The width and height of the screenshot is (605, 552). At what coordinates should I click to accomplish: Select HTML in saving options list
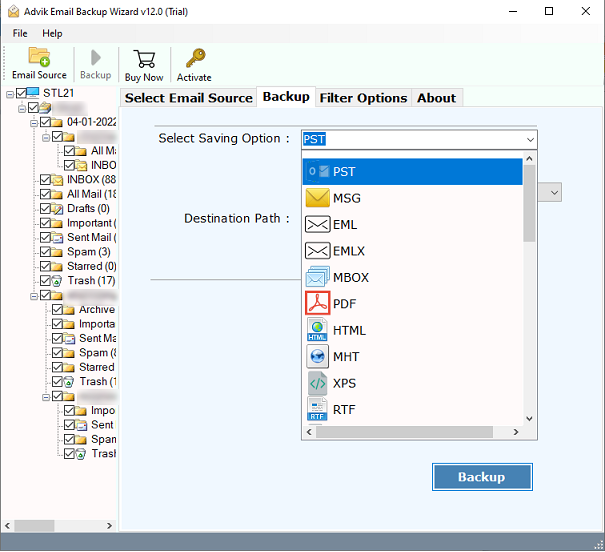point(412,330)
